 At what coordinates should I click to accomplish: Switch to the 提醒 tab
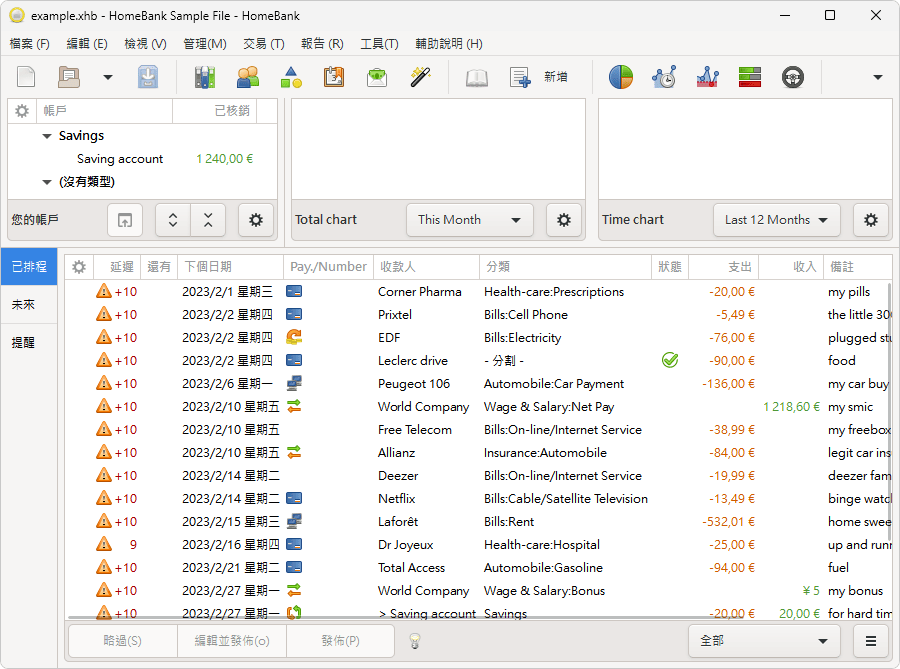[29, 343]
